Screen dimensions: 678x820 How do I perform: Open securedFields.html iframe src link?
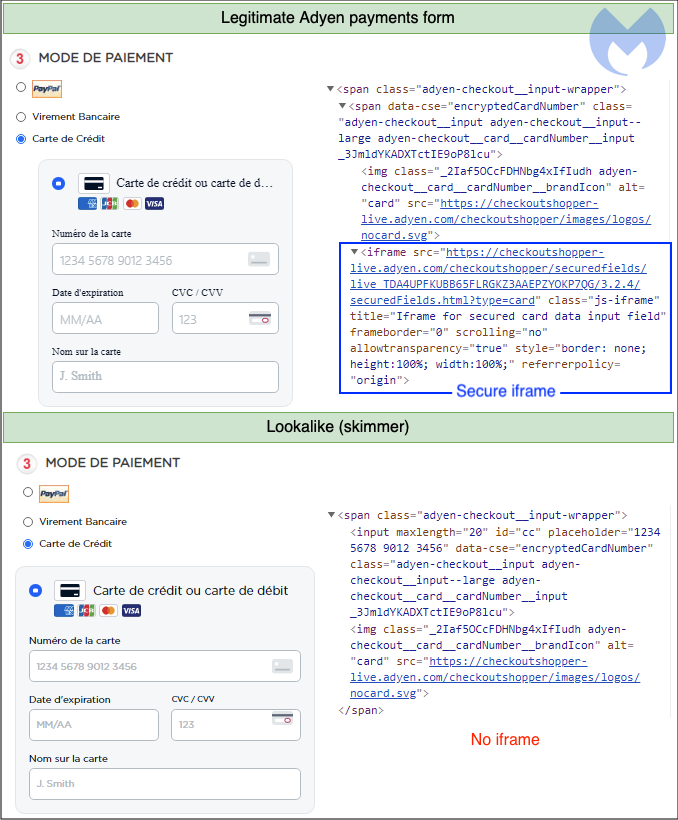pyautogui.click(x=498, y=276)
